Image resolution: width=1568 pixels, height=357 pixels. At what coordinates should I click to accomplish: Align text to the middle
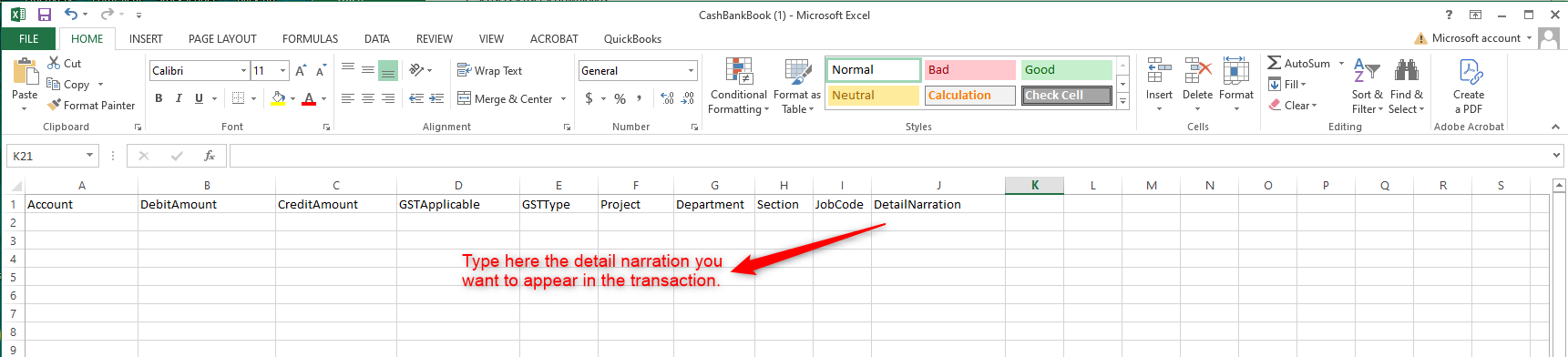pos(368,70)
